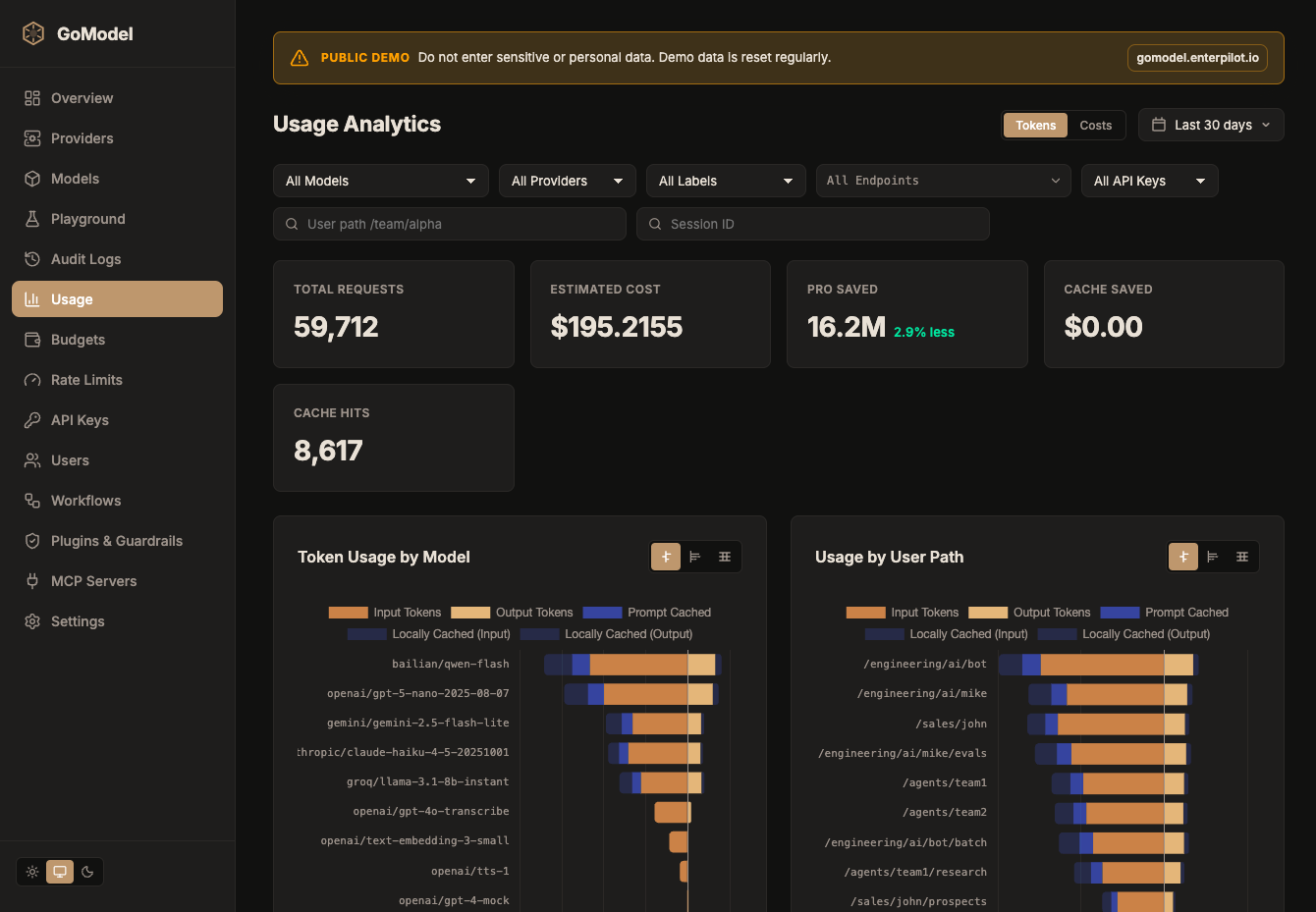Click the Models cube icon in sidebar
The image size is (1316, 912).
click(32, 179)
